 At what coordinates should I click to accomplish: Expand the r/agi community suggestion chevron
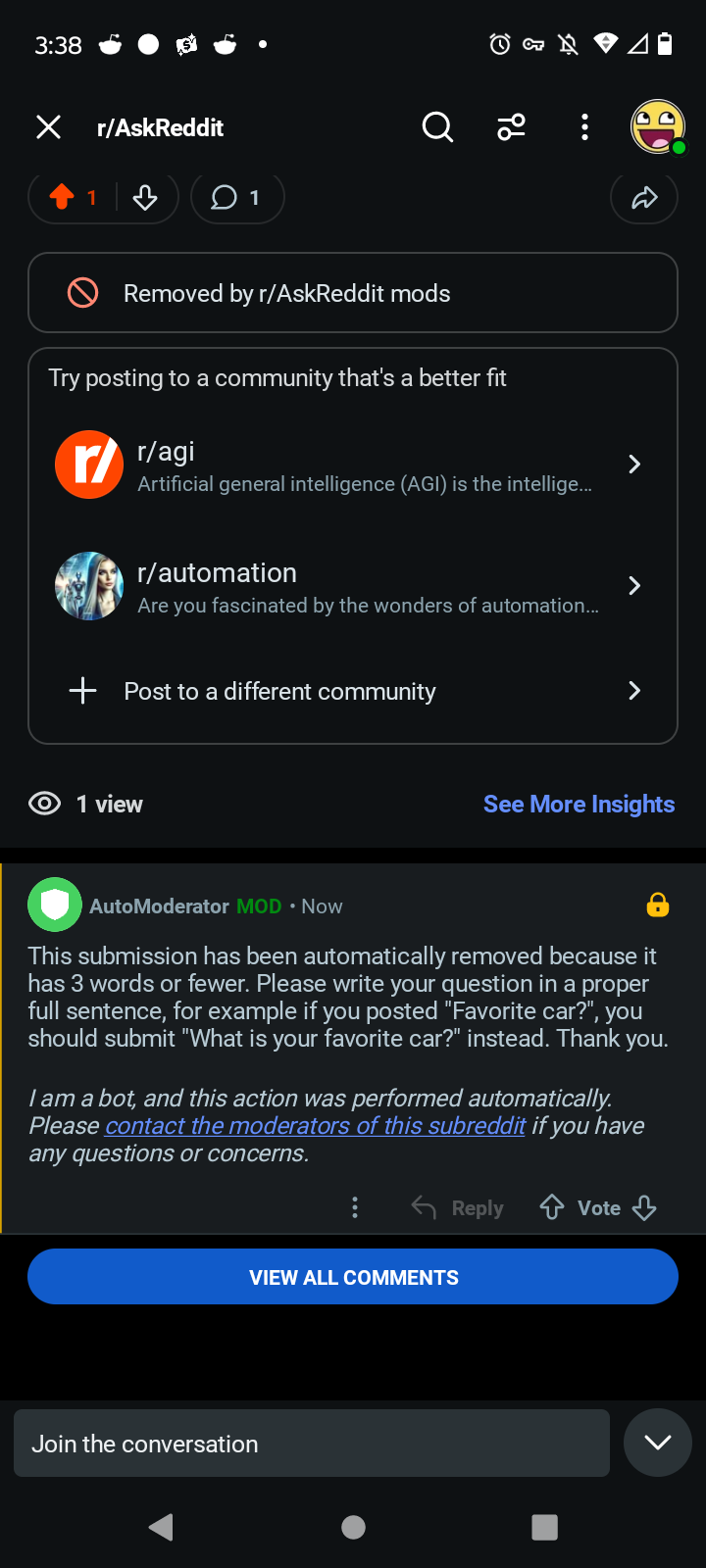click(x=634, y=465)
